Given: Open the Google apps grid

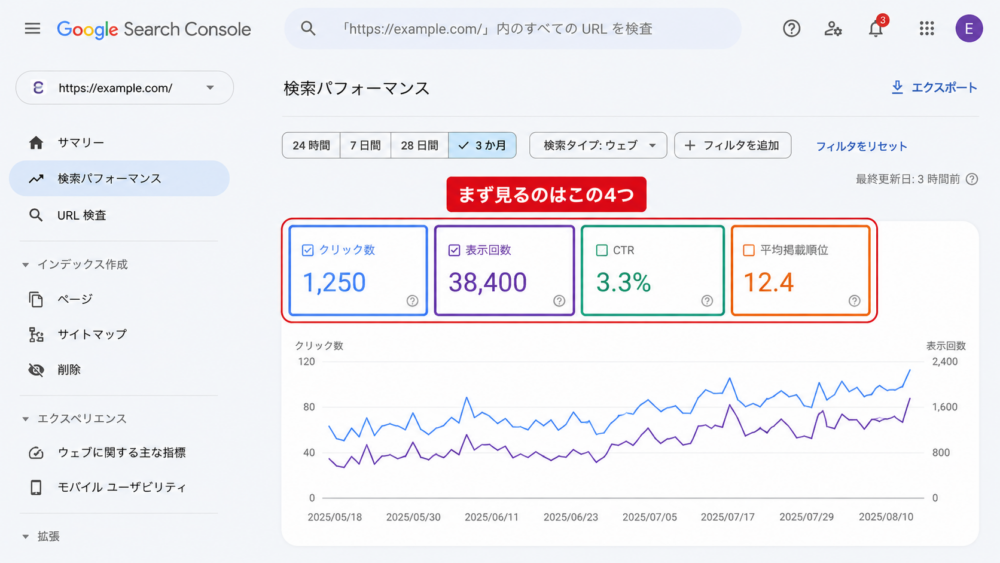Looking at the screenshot, I should click(927, 29).
